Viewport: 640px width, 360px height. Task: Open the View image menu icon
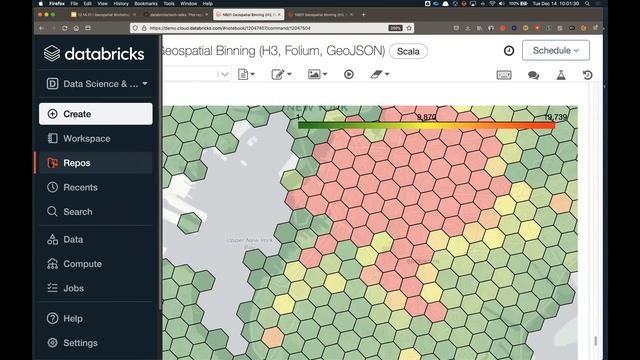317,74
